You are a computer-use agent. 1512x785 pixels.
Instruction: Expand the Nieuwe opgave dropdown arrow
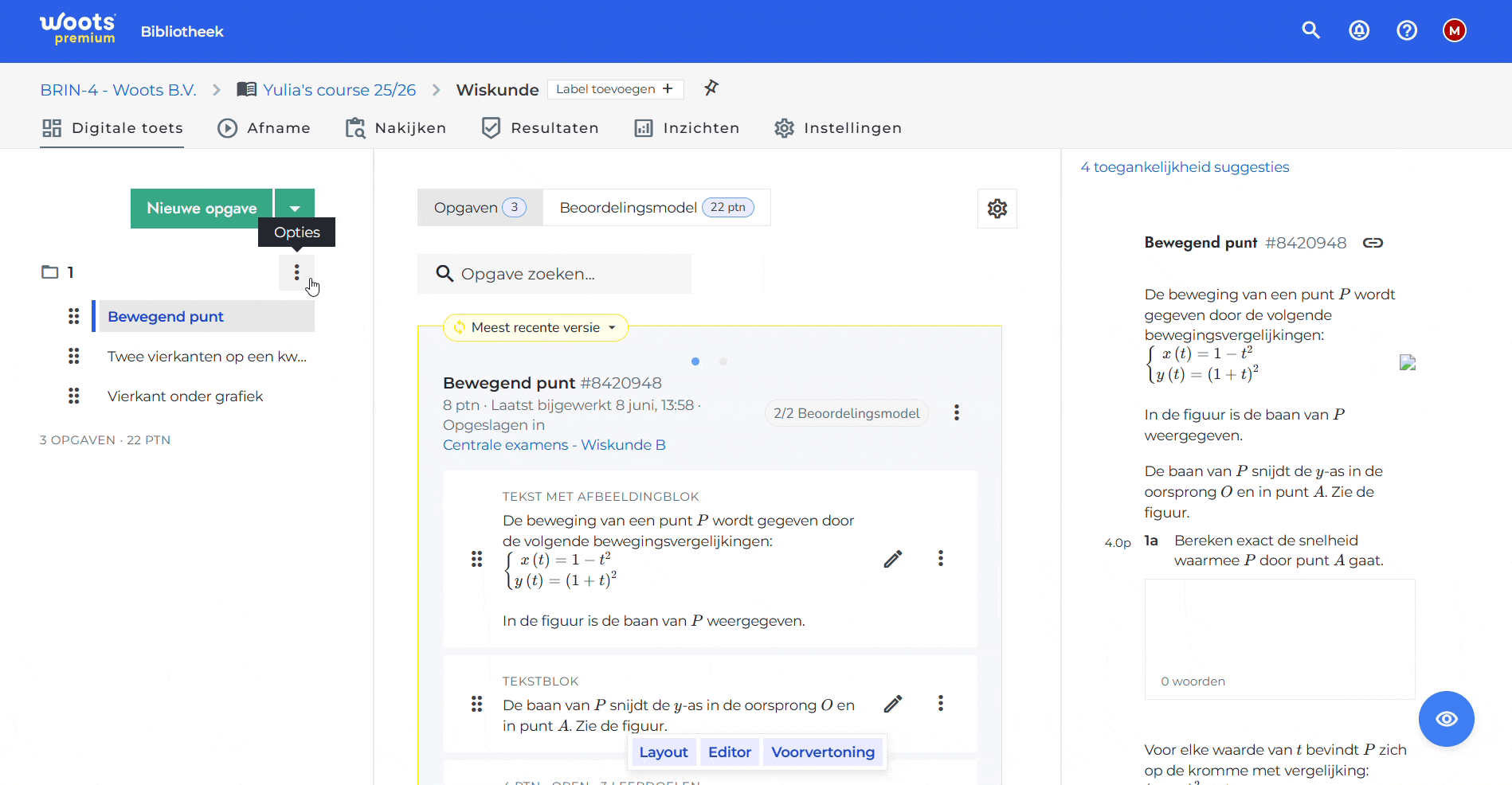pos(295,209)
